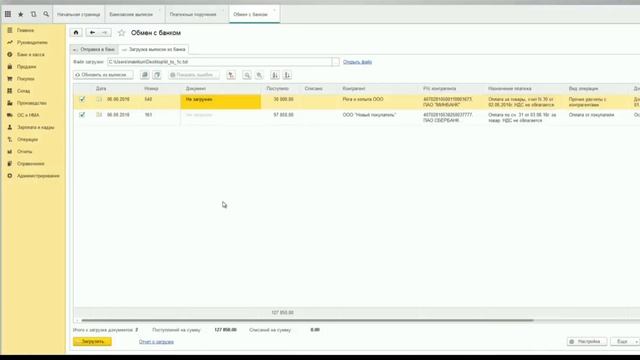Switch to the Начальная страница tab
The width and height of the screenshot is (640, 360).
coord(78,14)
